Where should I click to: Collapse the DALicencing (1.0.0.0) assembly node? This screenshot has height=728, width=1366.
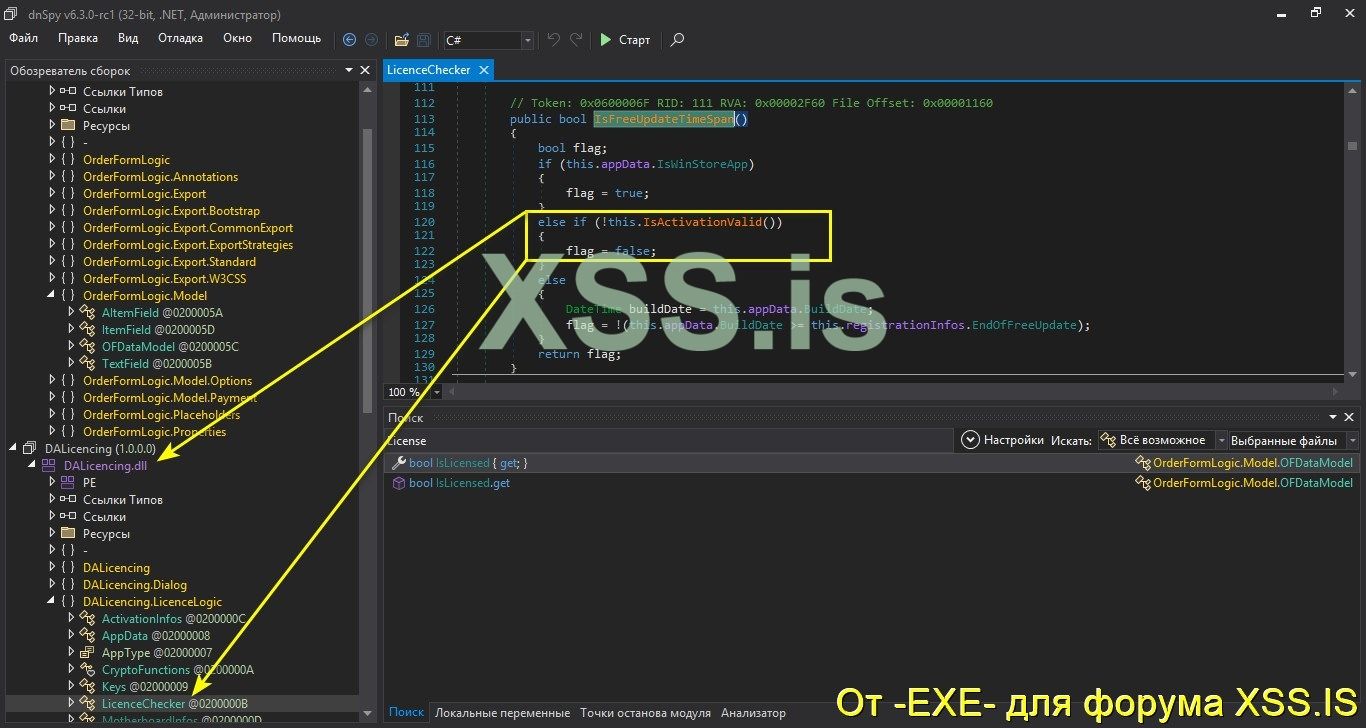tap(14, 449)
